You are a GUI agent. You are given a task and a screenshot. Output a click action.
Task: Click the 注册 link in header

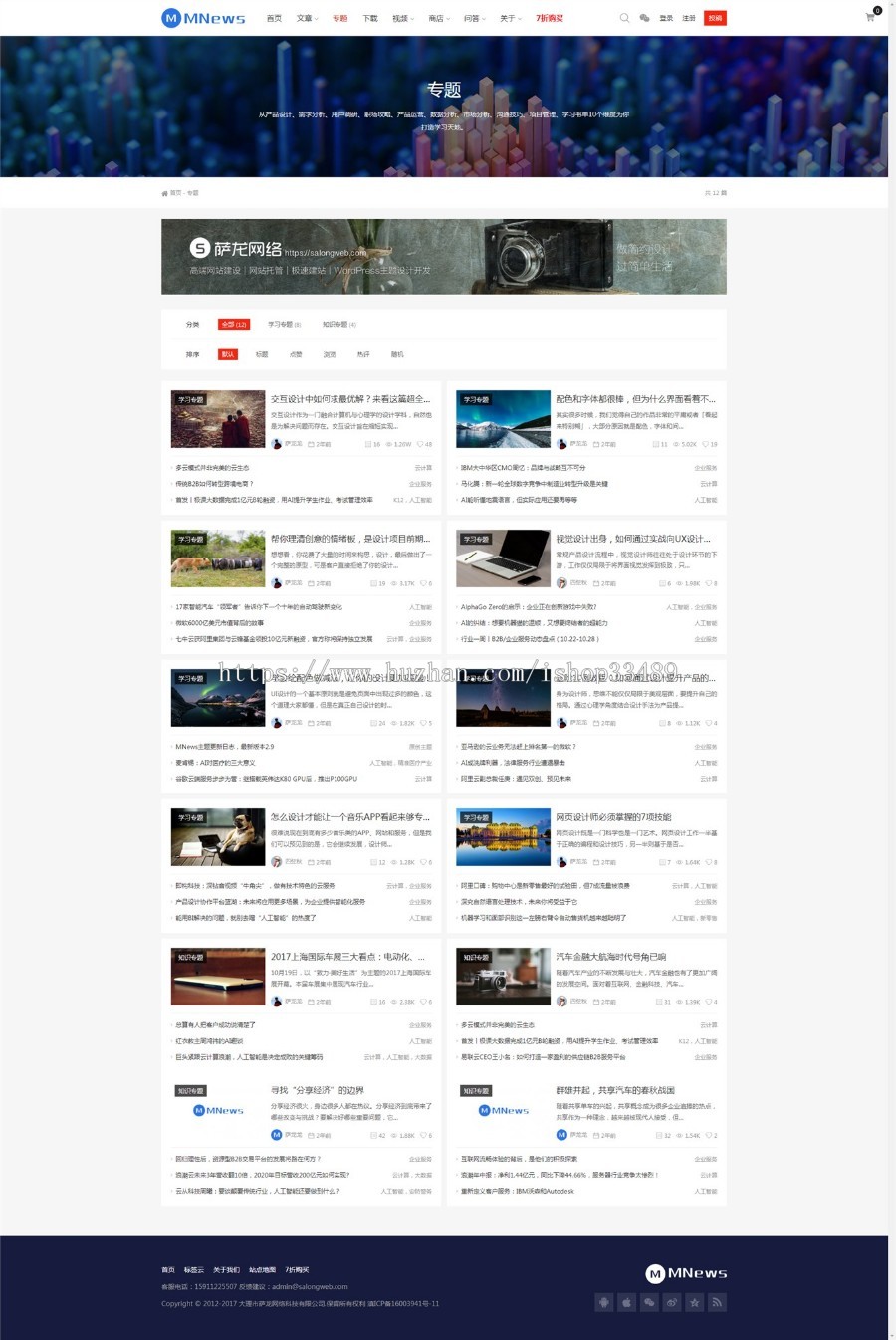tap(689, 18)
